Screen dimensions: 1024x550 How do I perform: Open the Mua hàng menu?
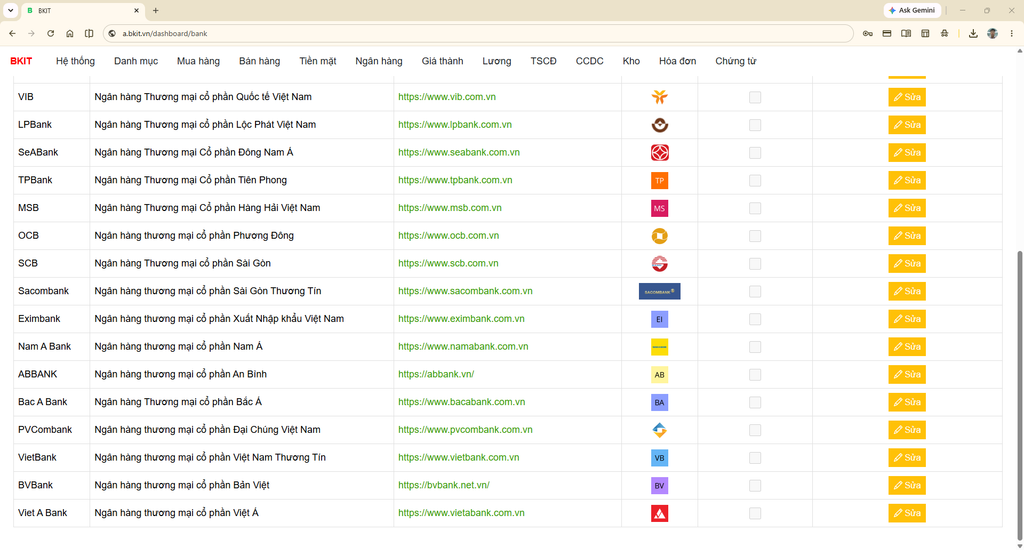pyautogui.click(x=198, y=61)
